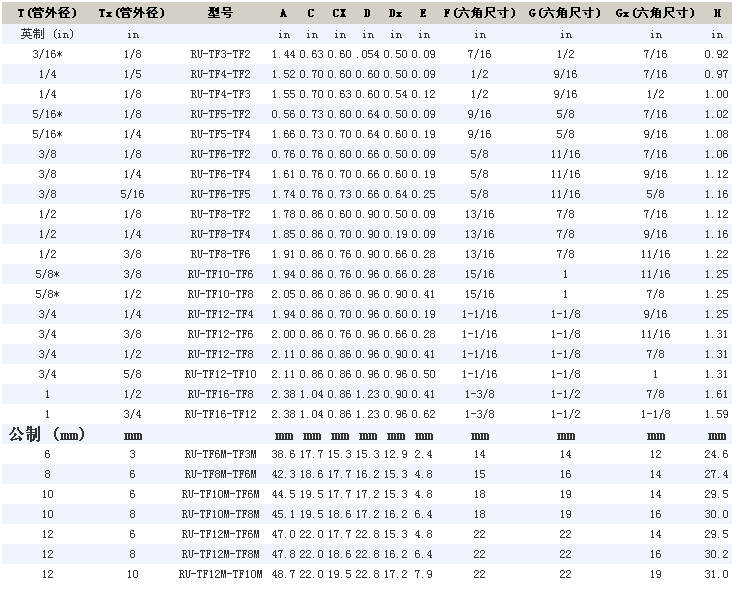Select the F(六角尺寸) column header
The width and height of the screenshot is (738, 589).
[479, 13]
